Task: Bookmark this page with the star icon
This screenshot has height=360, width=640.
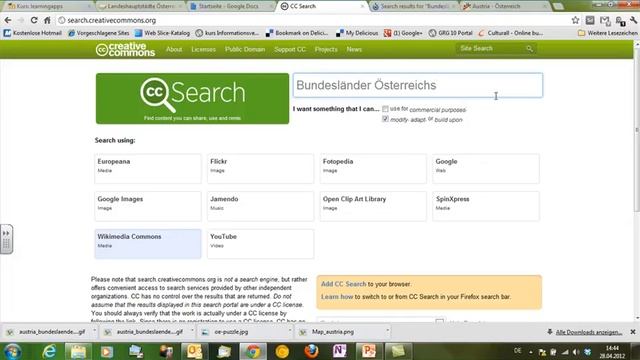Action: click(x=575, y=20)
